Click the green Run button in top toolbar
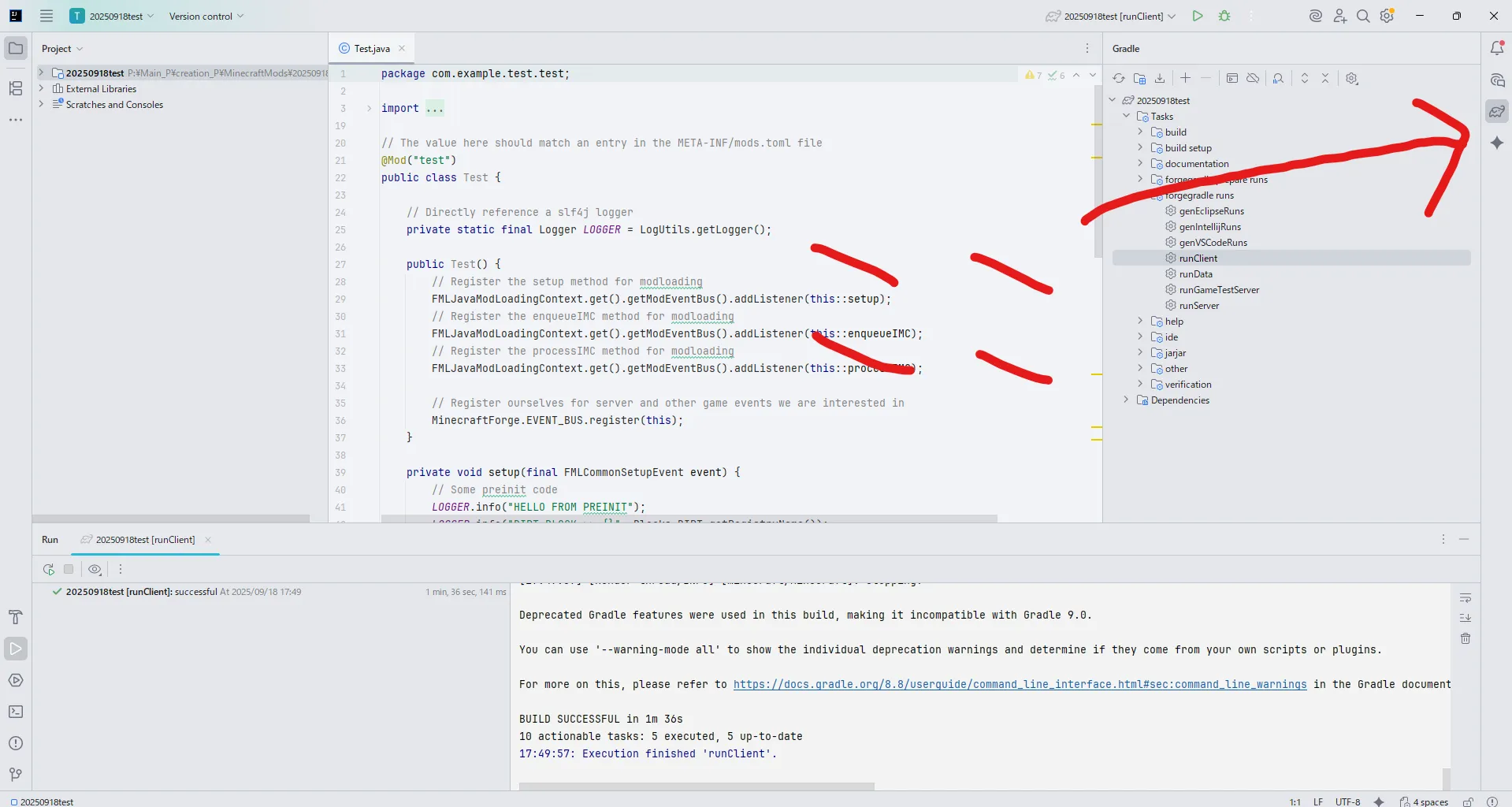 [x=1198, y=16]
